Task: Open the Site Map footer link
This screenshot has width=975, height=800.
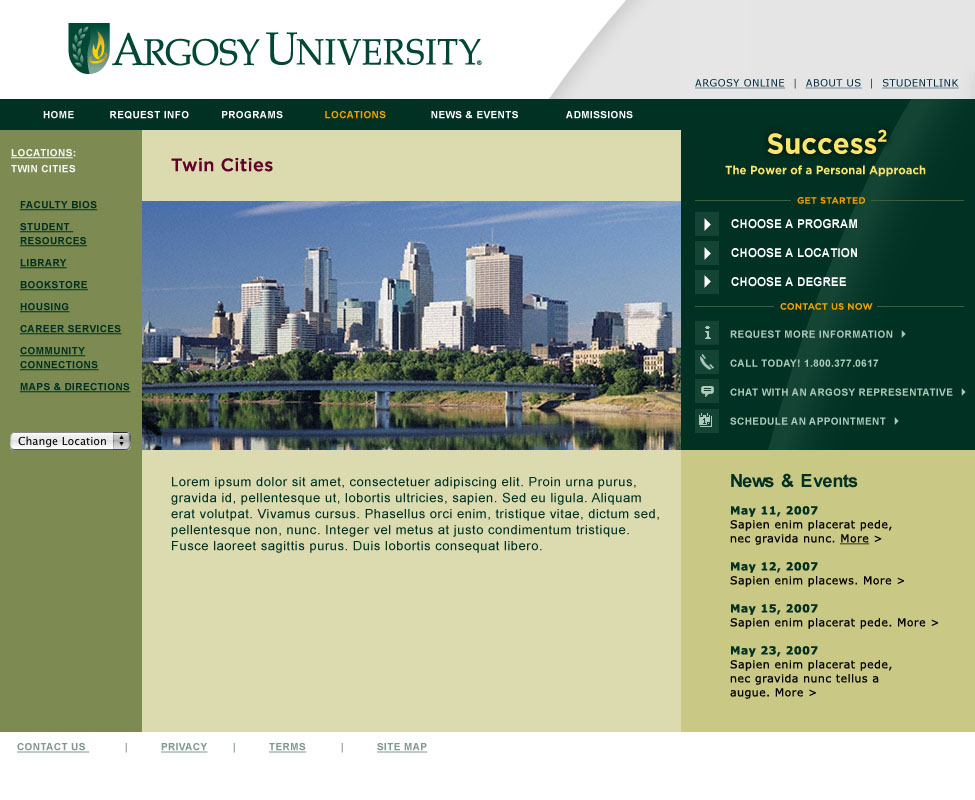Action: tap(402, 747)
